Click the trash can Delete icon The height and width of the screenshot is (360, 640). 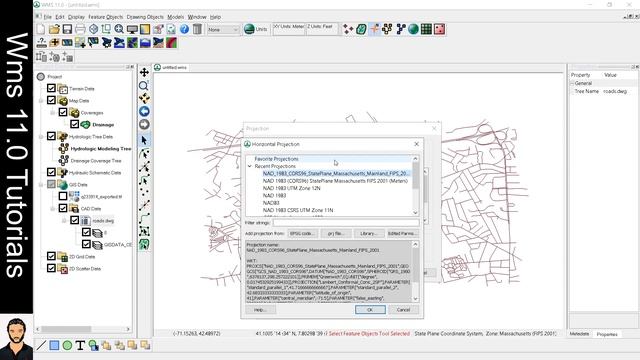[x=198, y=29]
